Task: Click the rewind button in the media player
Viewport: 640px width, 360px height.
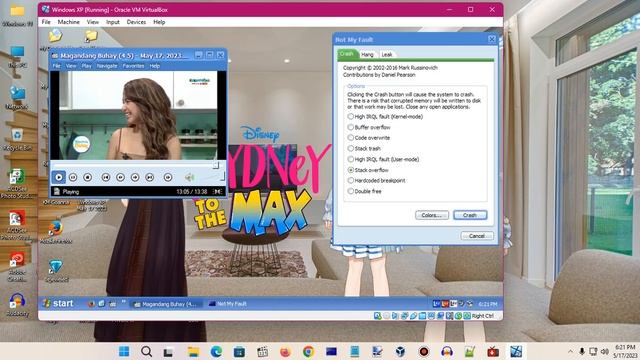Action: pyautogui.click(x=120, y=177)
